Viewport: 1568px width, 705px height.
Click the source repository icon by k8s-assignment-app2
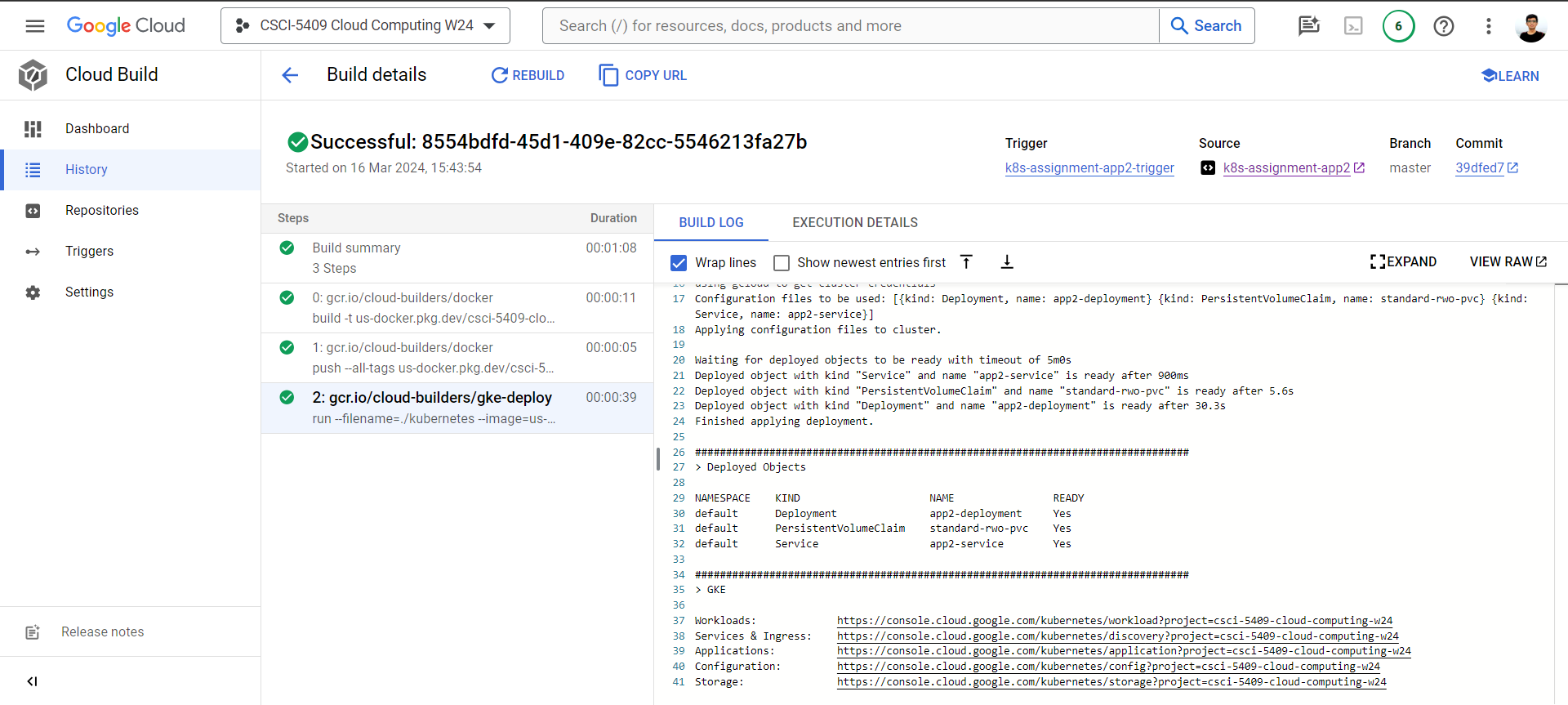coord(1208,168)
